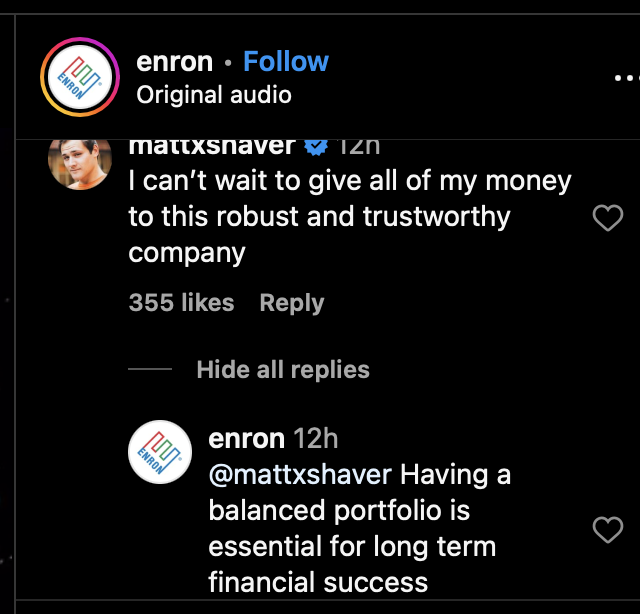Click mattxshaver's comment text about trustworthy company
The height and width of the screenshot is (614, 640).
tap(350, 217)
